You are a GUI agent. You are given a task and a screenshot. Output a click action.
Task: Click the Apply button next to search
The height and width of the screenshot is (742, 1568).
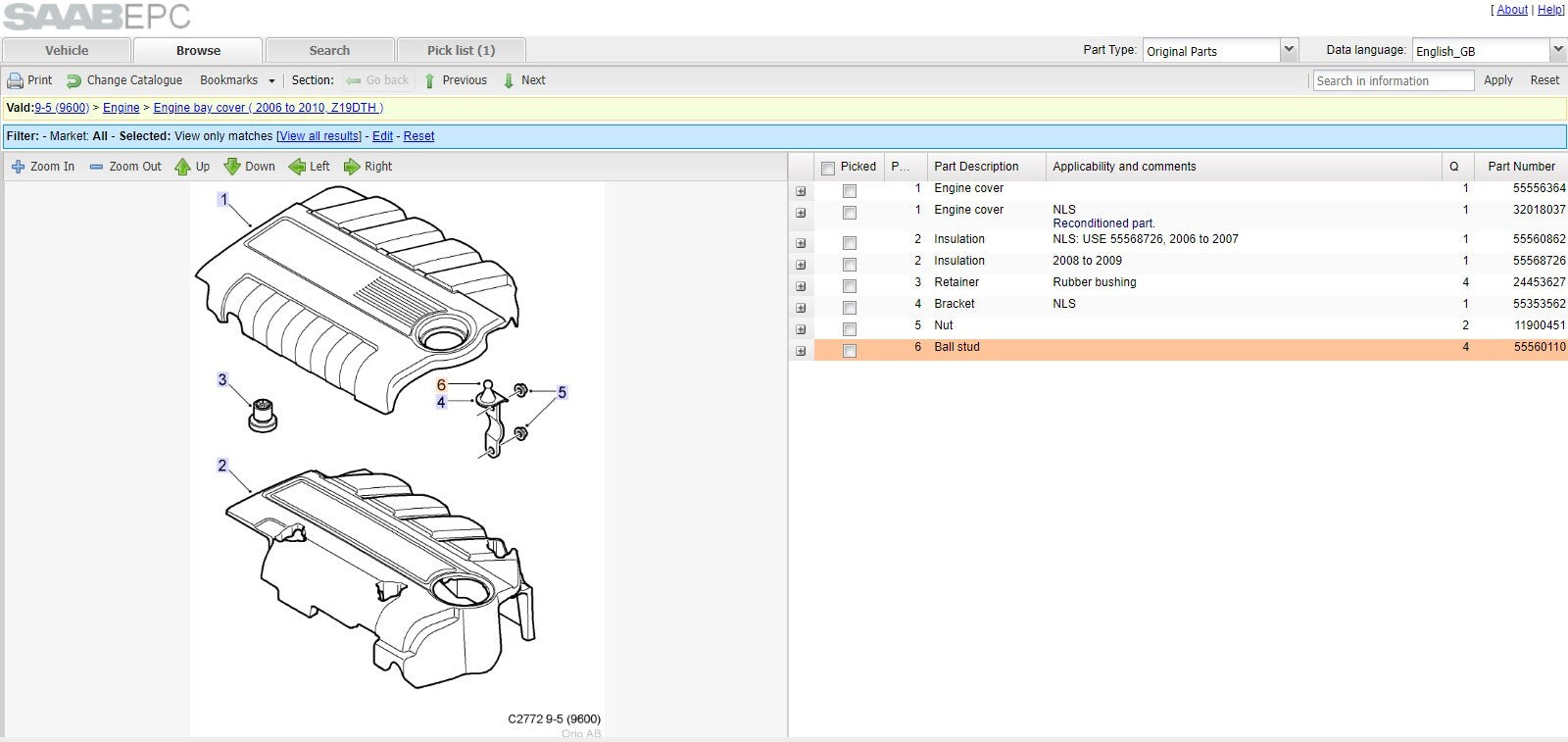(x=1497, y=80)
